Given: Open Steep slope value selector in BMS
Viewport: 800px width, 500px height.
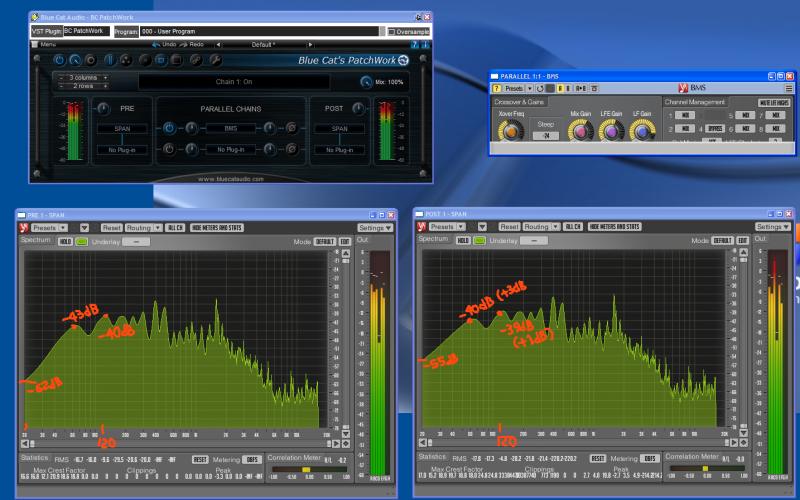Looking at the screenshot, I should point(545,136).
